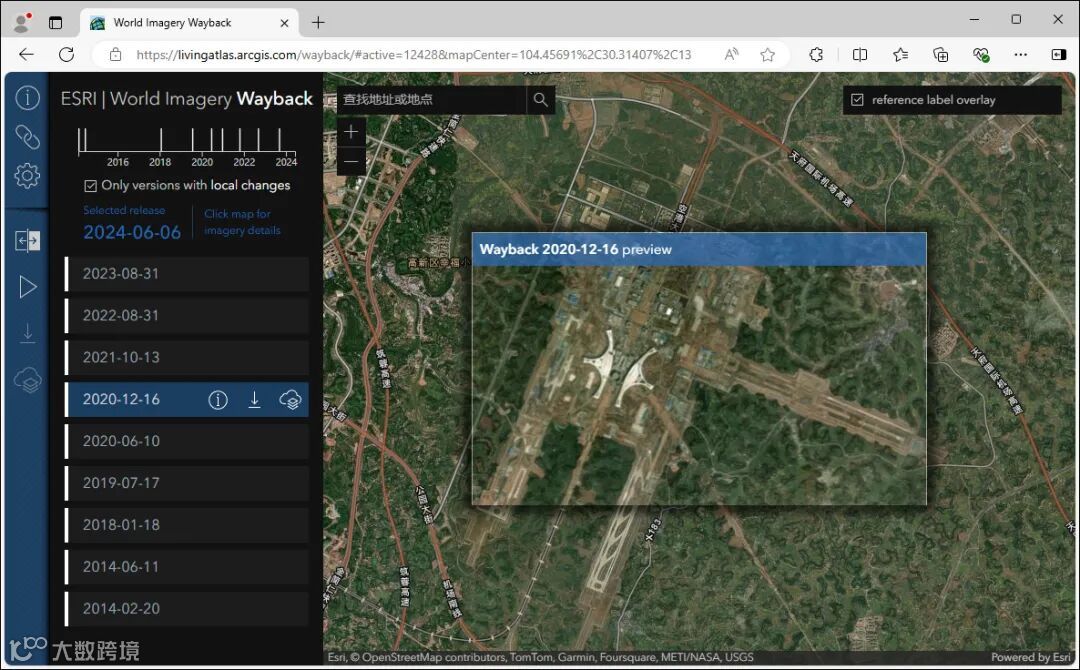1080x670 pixels.
Task: Open the read aloud icon in address bar
Action: coord(731,55)
